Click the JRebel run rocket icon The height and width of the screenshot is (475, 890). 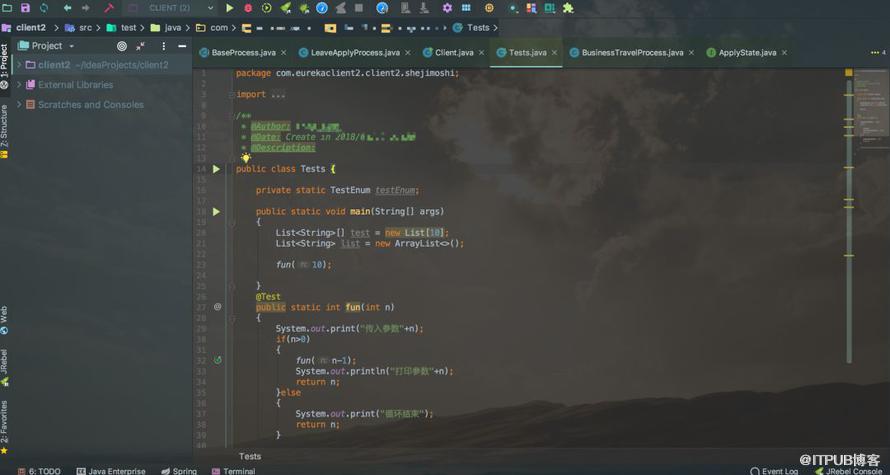[x=286, y=8]
